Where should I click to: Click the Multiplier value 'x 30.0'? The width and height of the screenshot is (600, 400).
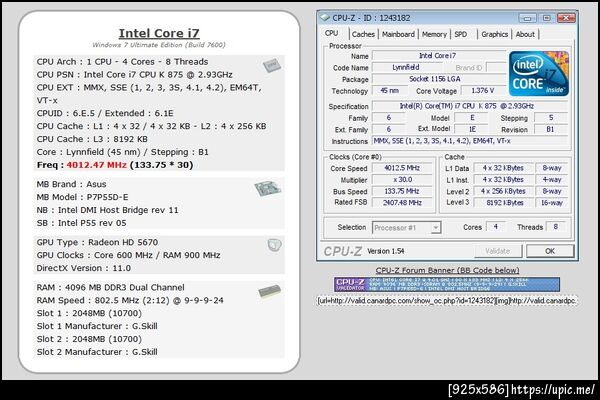402,180
